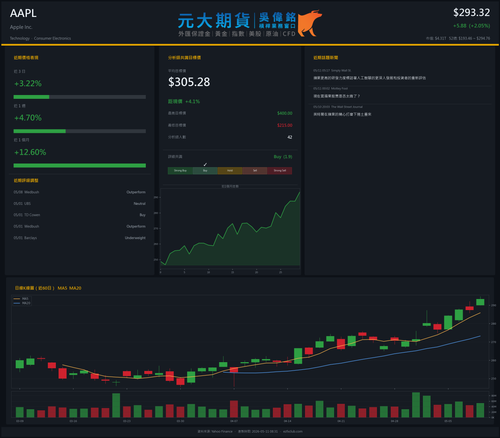
Task: Click the +3.22% three-day performance value
Action: pos(28,83)
